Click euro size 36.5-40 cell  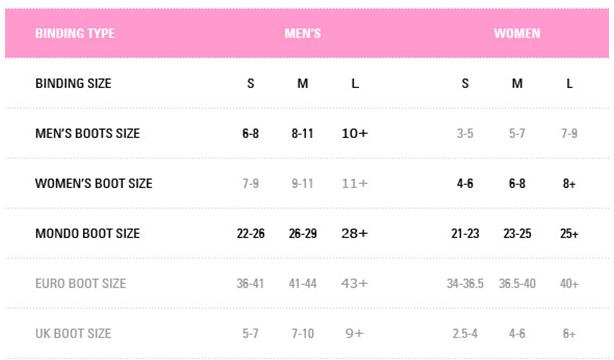point(517,284)
